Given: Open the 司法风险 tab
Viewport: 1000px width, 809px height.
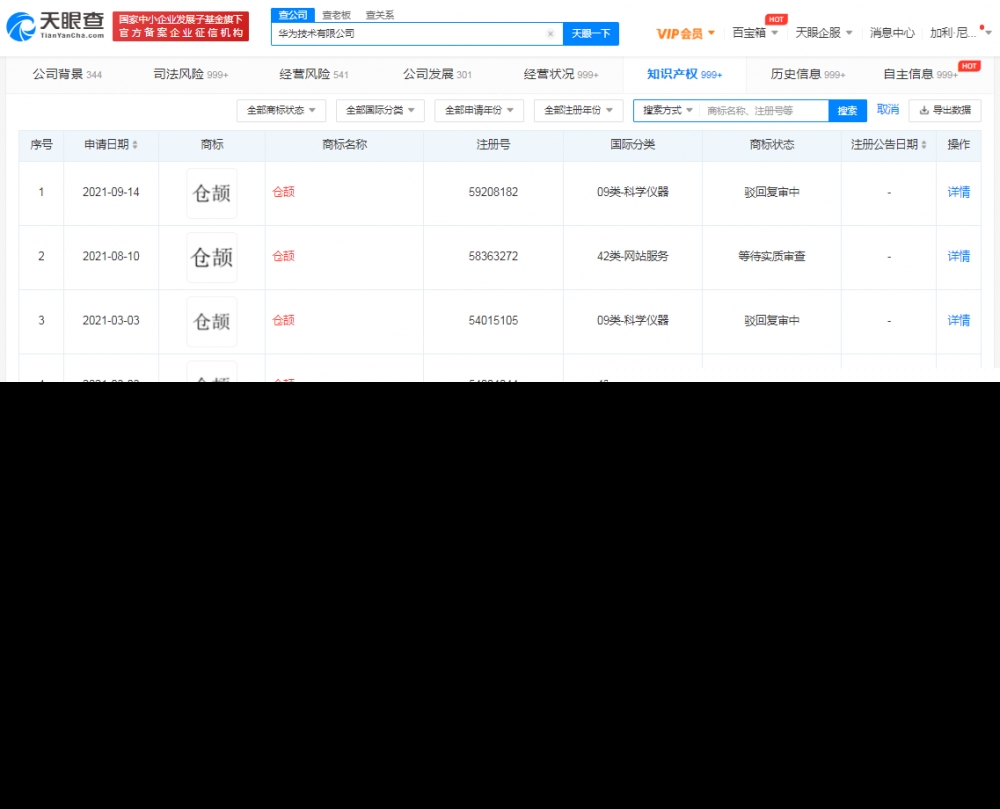Looking at the screenshot, I should tap(190, 74).
